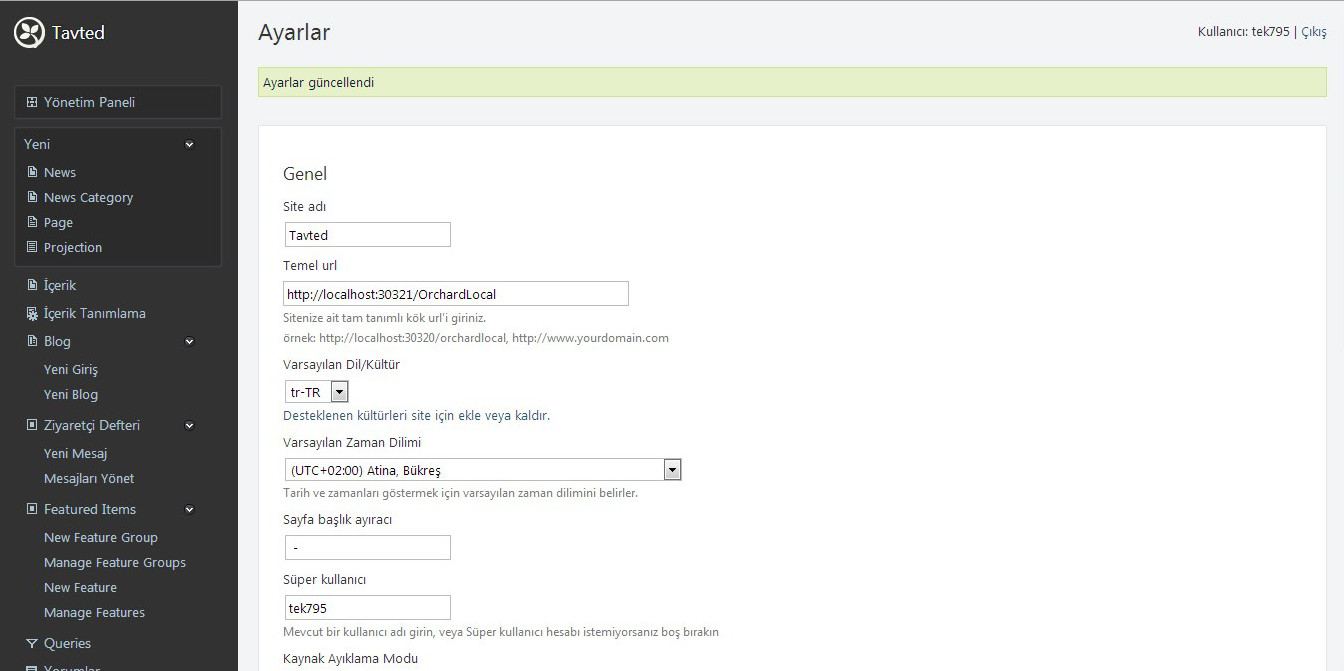
Task: Open the Varsayılan Dil/Kültür dropdown
Action: click(x=339, y=392)
